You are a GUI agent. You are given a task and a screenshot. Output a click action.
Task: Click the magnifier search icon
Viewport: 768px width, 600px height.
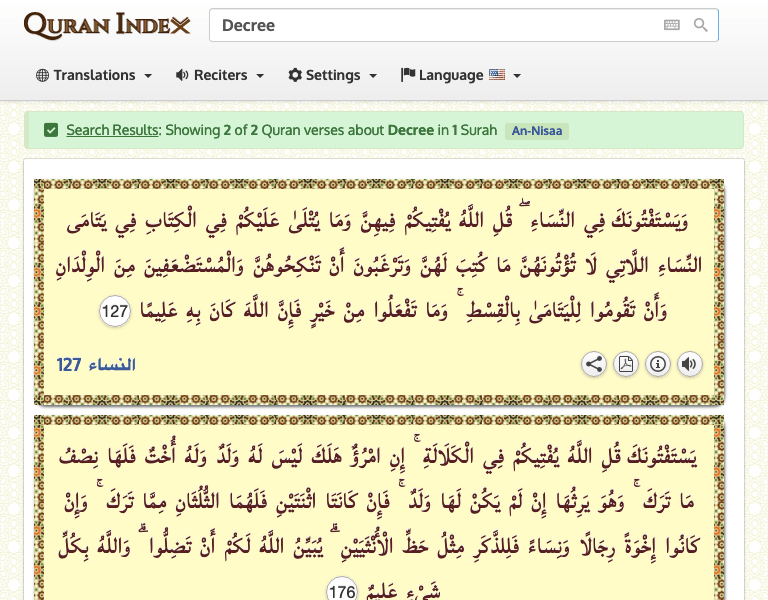pos(700,25)
